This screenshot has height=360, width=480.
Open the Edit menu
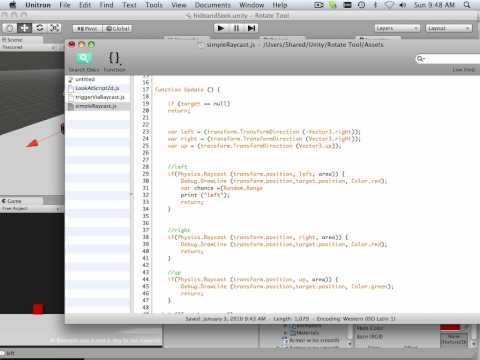coord(85,5)
